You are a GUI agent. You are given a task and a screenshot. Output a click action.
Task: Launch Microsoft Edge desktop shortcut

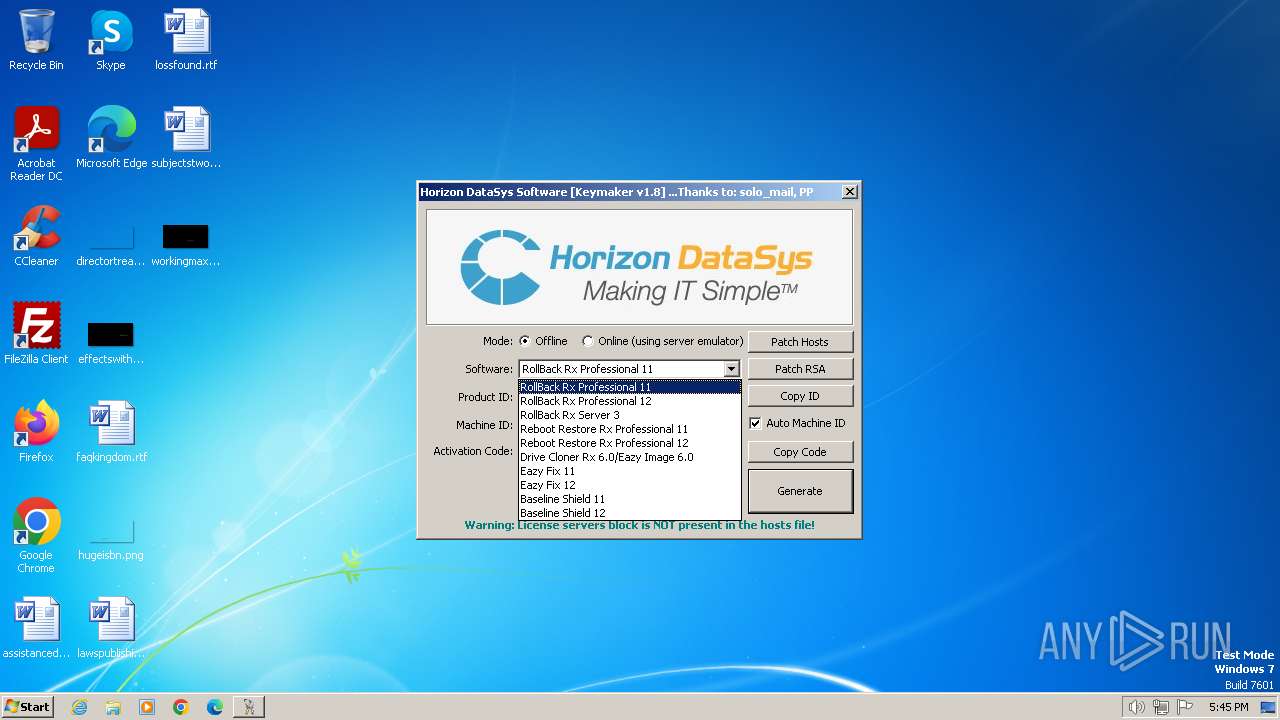tap(111, 137)
